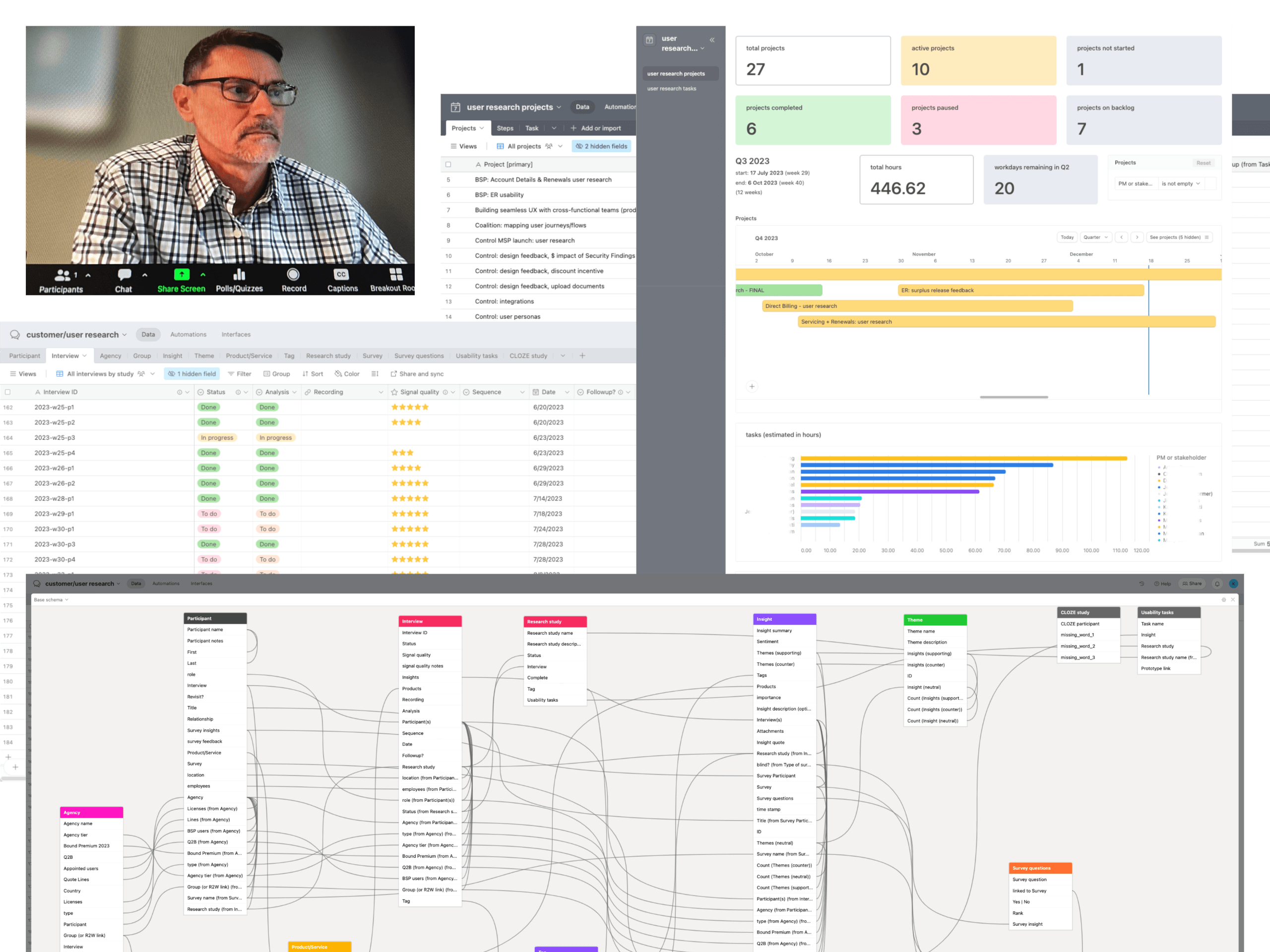
Task: Expand Participants caret in Zoom toolbar
Action: click(x=88, y=275)
